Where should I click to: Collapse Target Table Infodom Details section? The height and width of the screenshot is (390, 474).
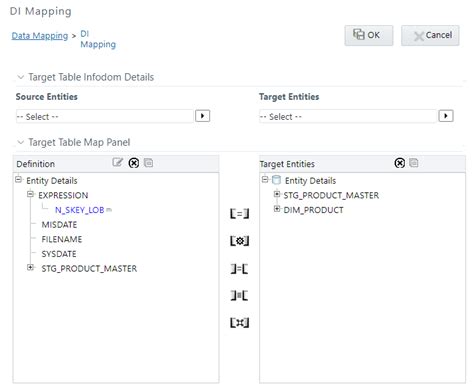pyautogui.click(x=21, y=77)
